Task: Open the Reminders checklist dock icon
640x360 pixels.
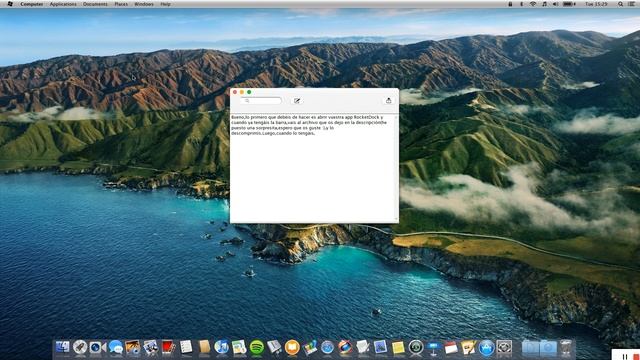Action: pos(186,347)
